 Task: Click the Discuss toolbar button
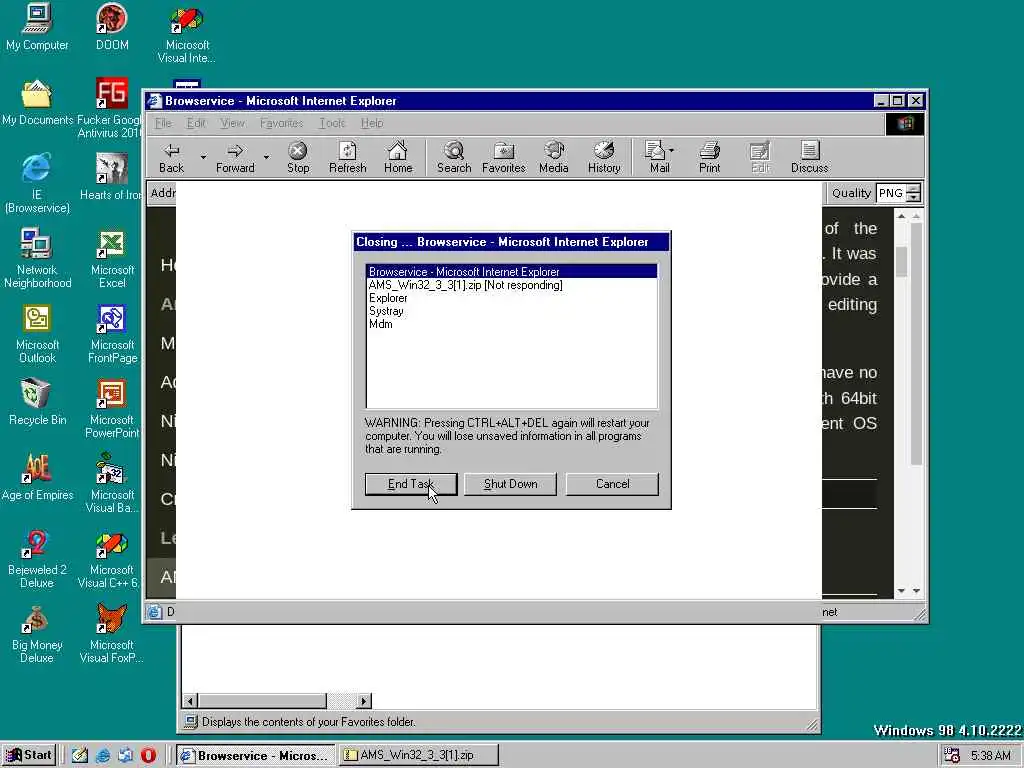point(809,158)
